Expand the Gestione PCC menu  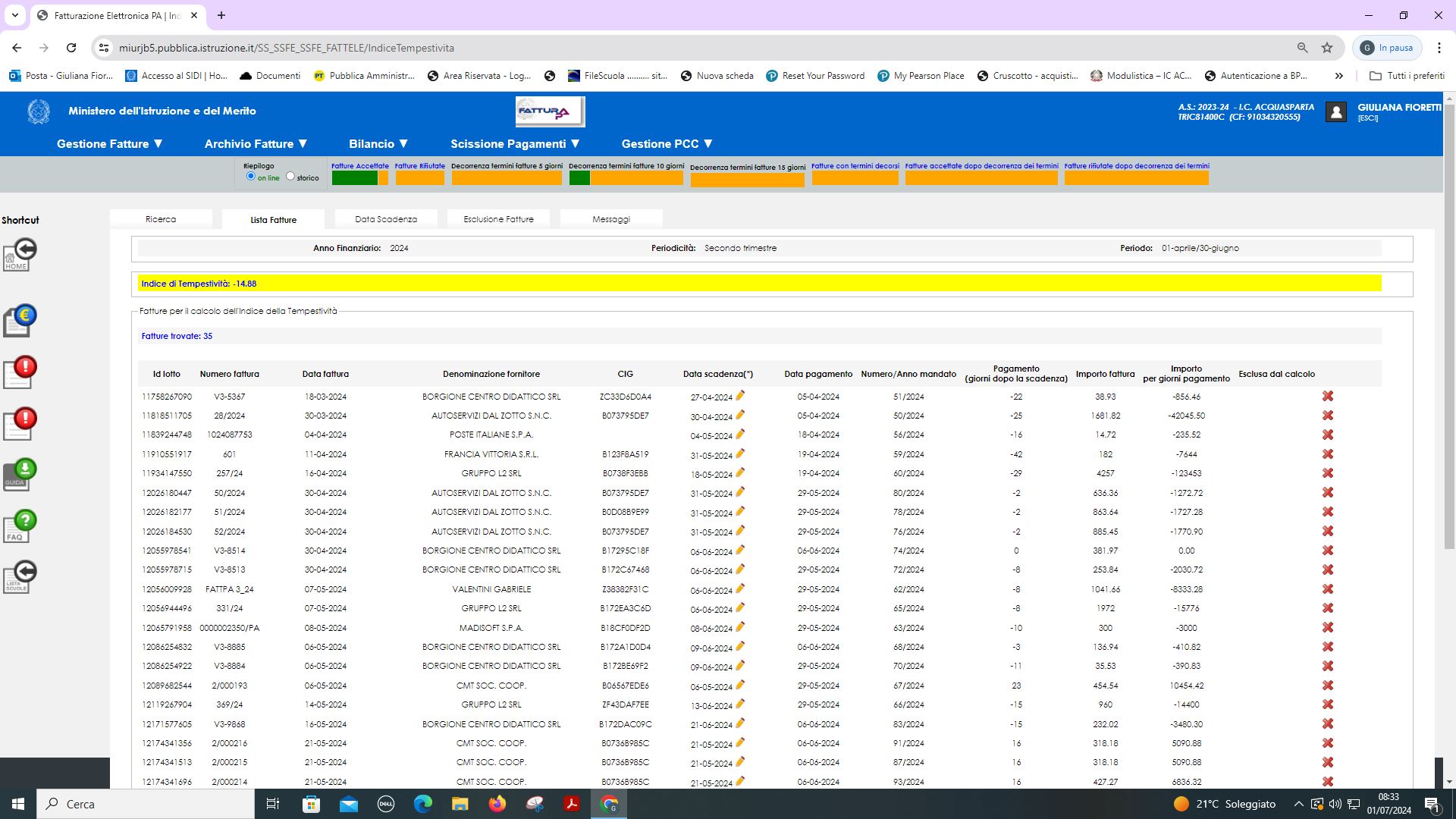click(667, 144)
